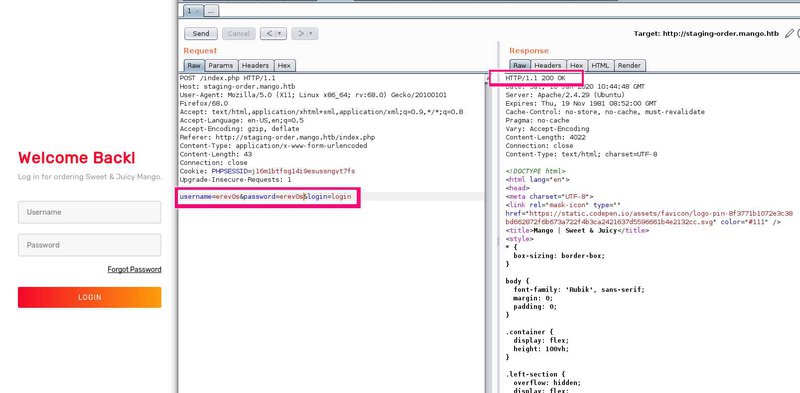Select the Response Raw tab
The image size is (800, 393).
coord(519,65)
